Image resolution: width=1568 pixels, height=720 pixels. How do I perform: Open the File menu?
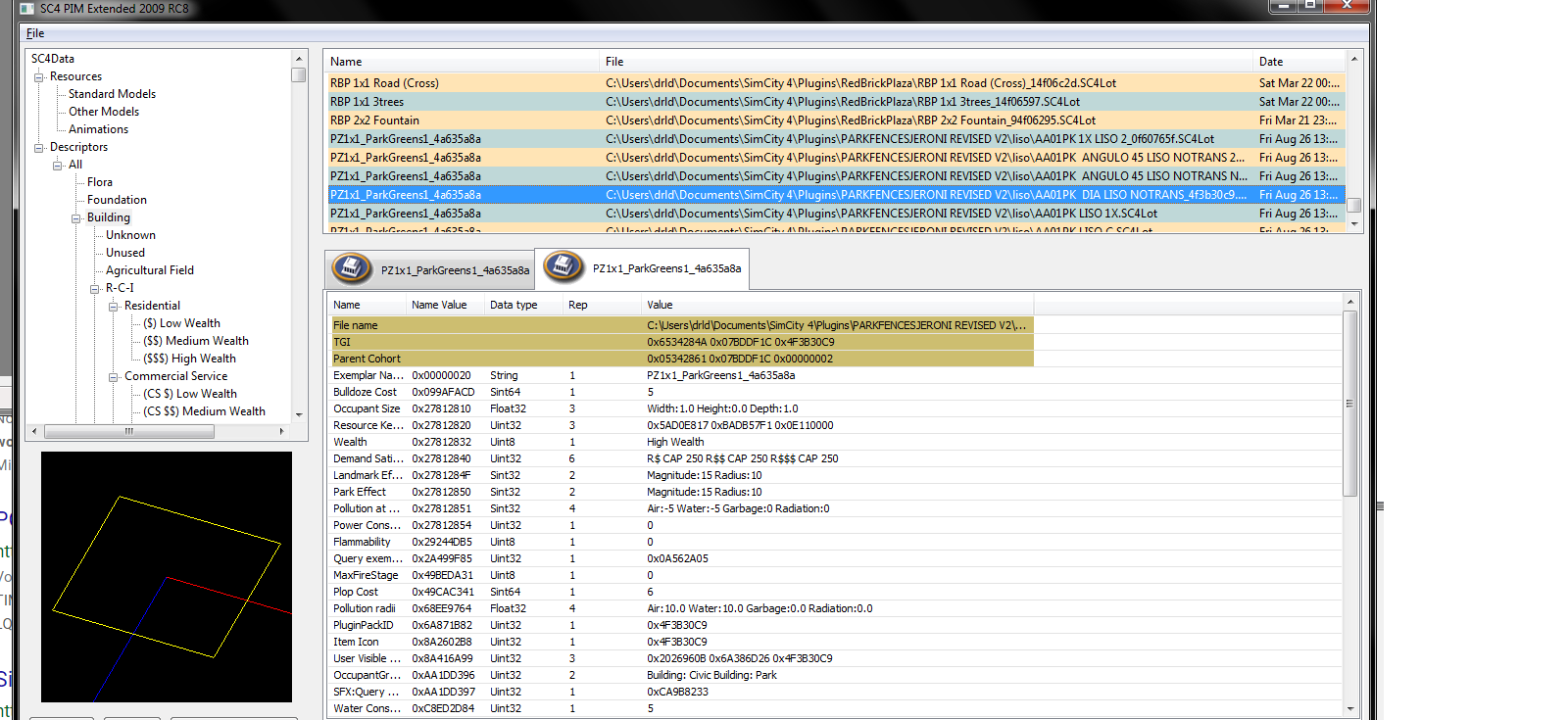coord(35,33)
